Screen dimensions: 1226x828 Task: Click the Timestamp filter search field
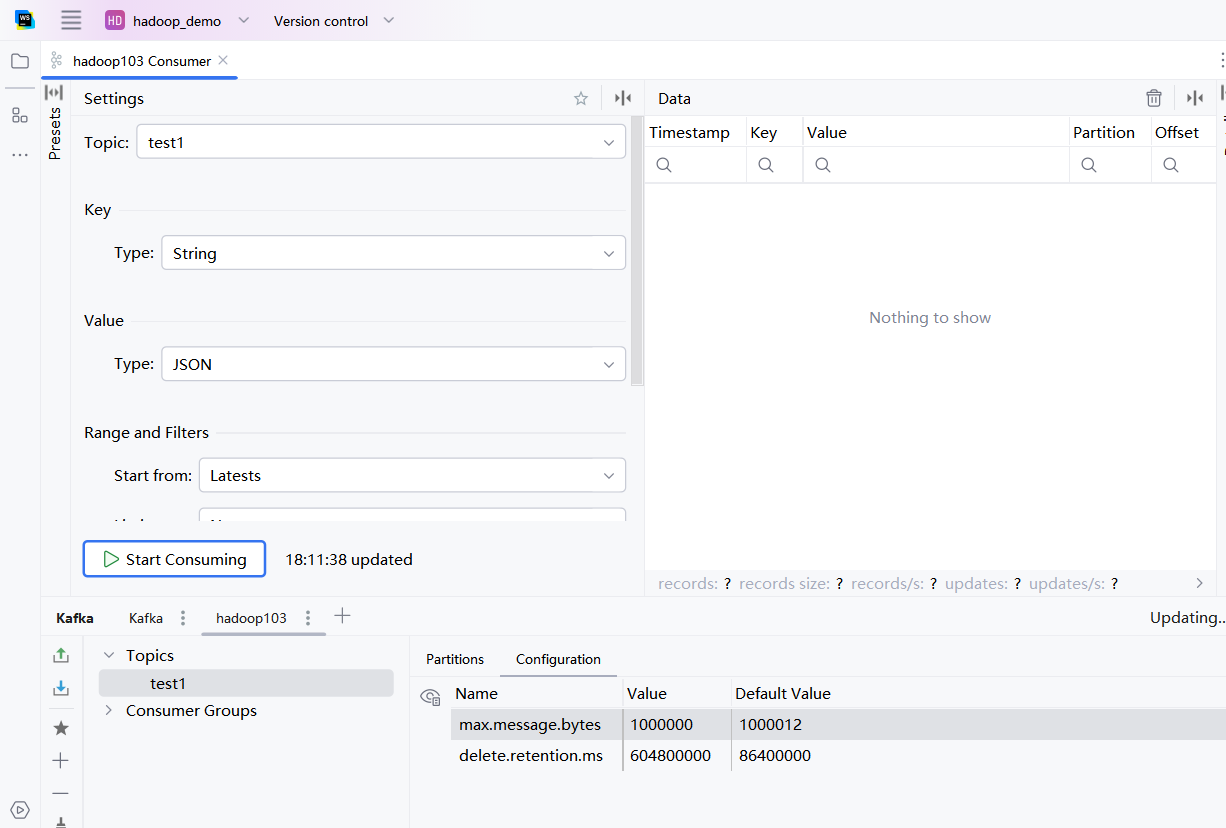click(695, 165)
